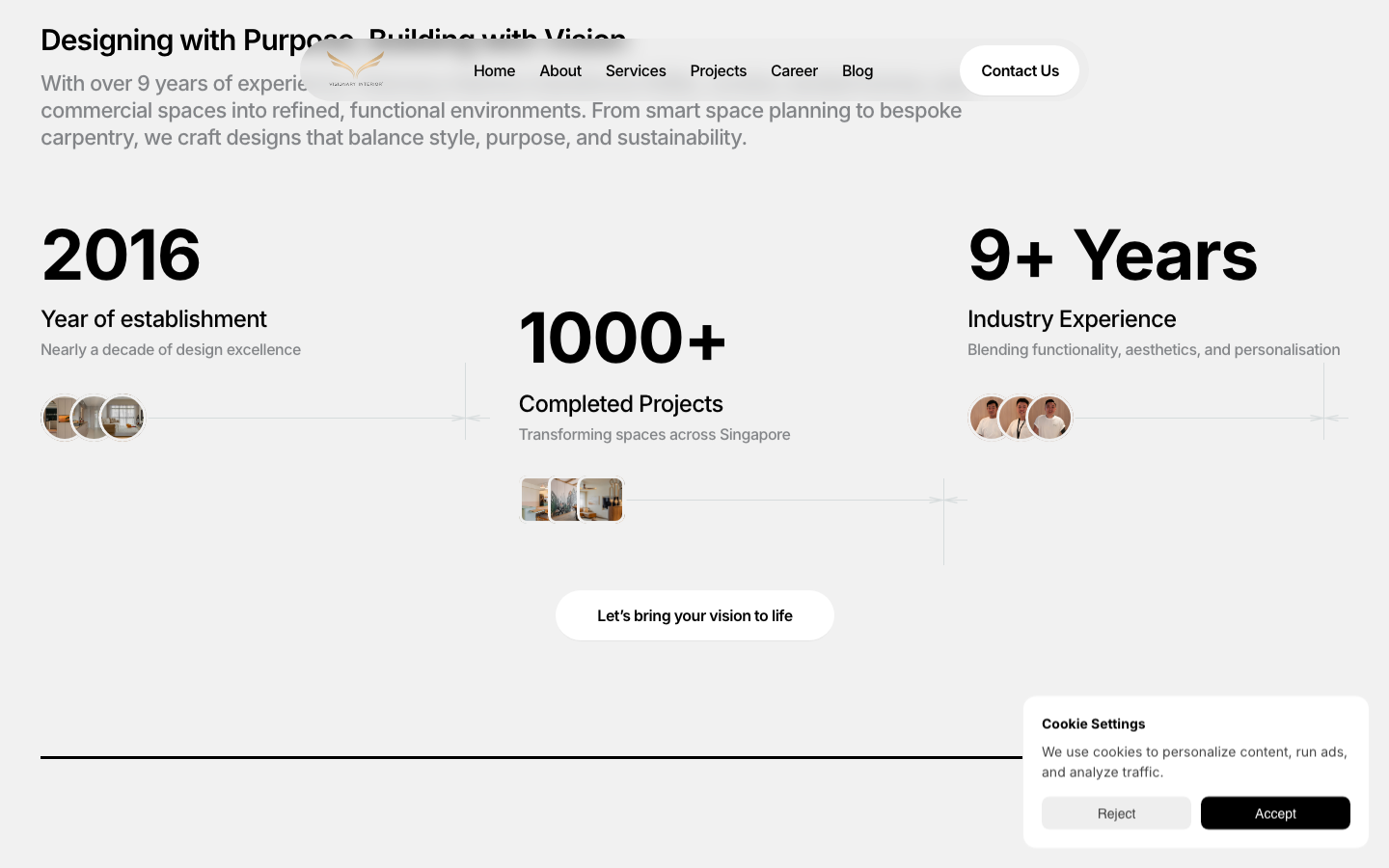Click Let's bring your vision to life
Screen dimensions: 1389x868
click(694, 615)
